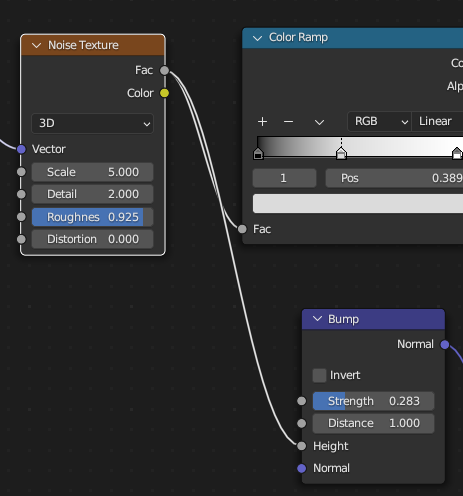Select the middle color stop handle

click(341, 154)
